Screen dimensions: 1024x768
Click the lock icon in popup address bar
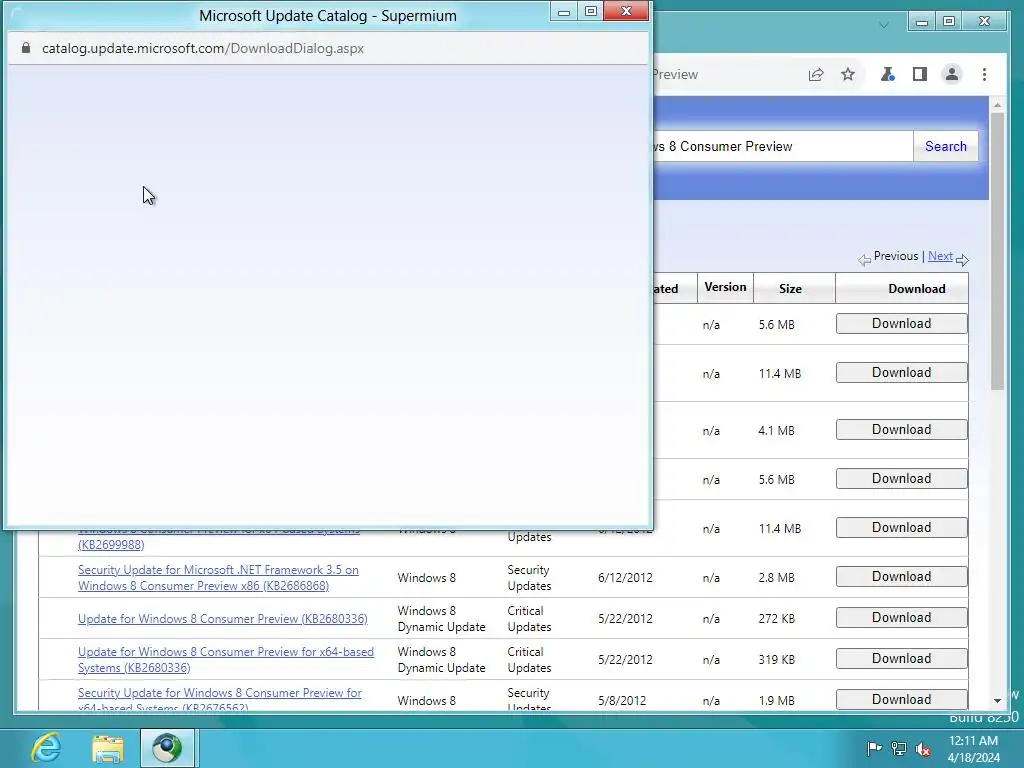tap(26, 48)
